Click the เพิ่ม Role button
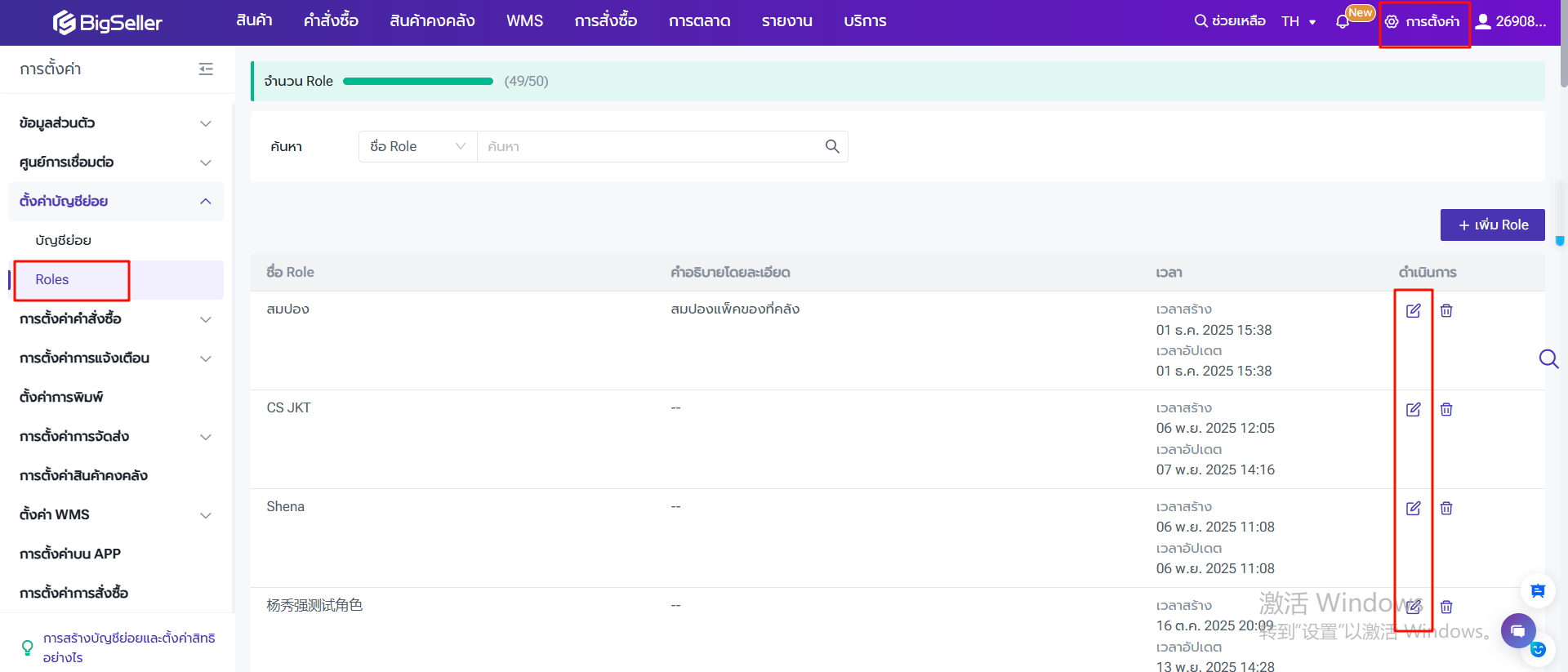This screenshot has height=672, width=1568. click(1492, 225)
